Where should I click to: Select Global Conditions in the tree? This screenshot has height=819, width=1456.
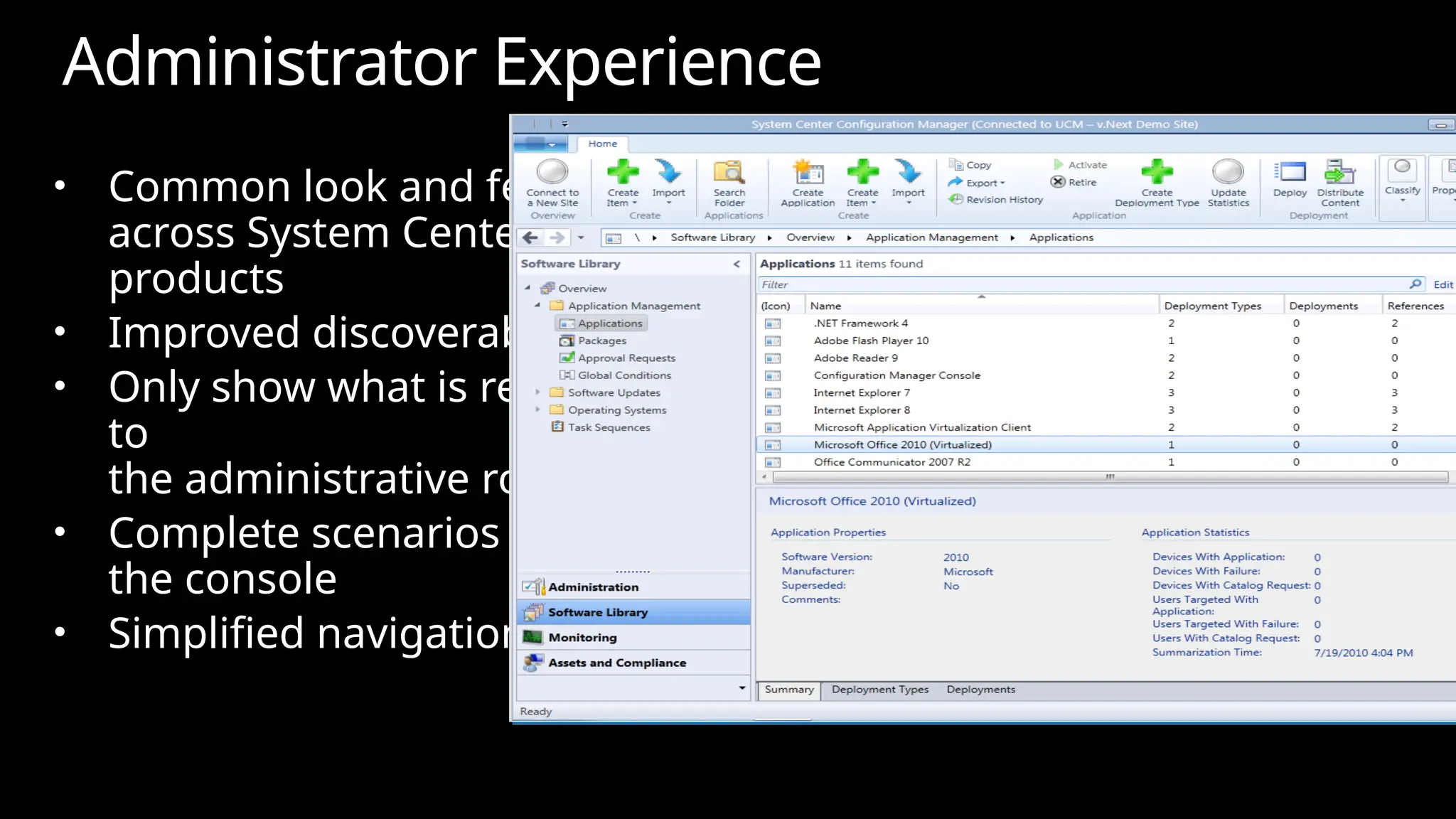click(615, 375)
